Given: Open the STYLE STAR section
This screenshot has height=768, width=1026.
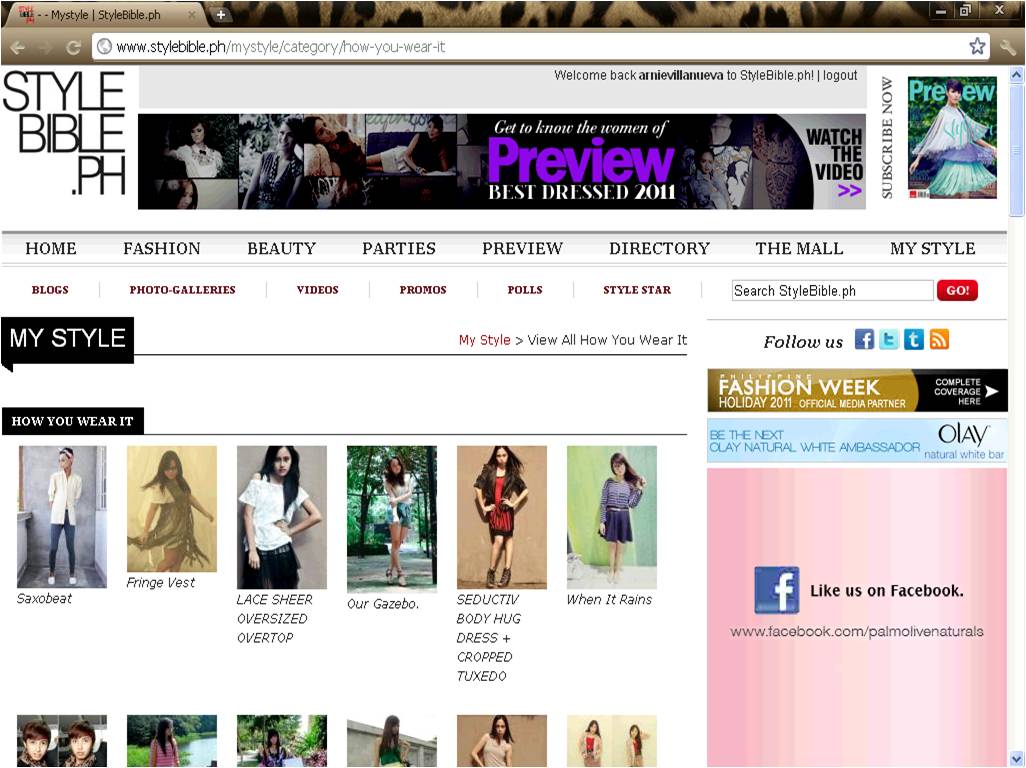Looking at the screenshot, I should pos(637,290).
